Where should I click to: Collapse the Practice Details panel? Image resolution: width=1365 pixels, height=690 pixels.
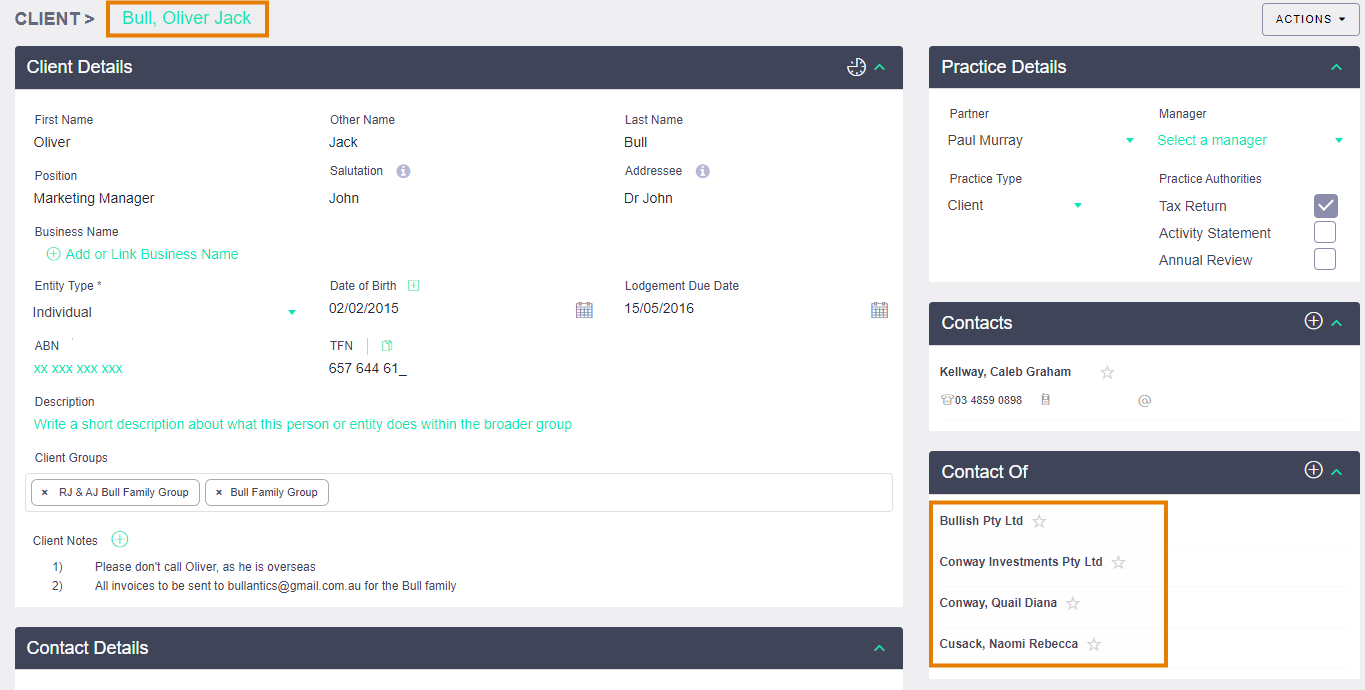click(x=1336, y=67)
